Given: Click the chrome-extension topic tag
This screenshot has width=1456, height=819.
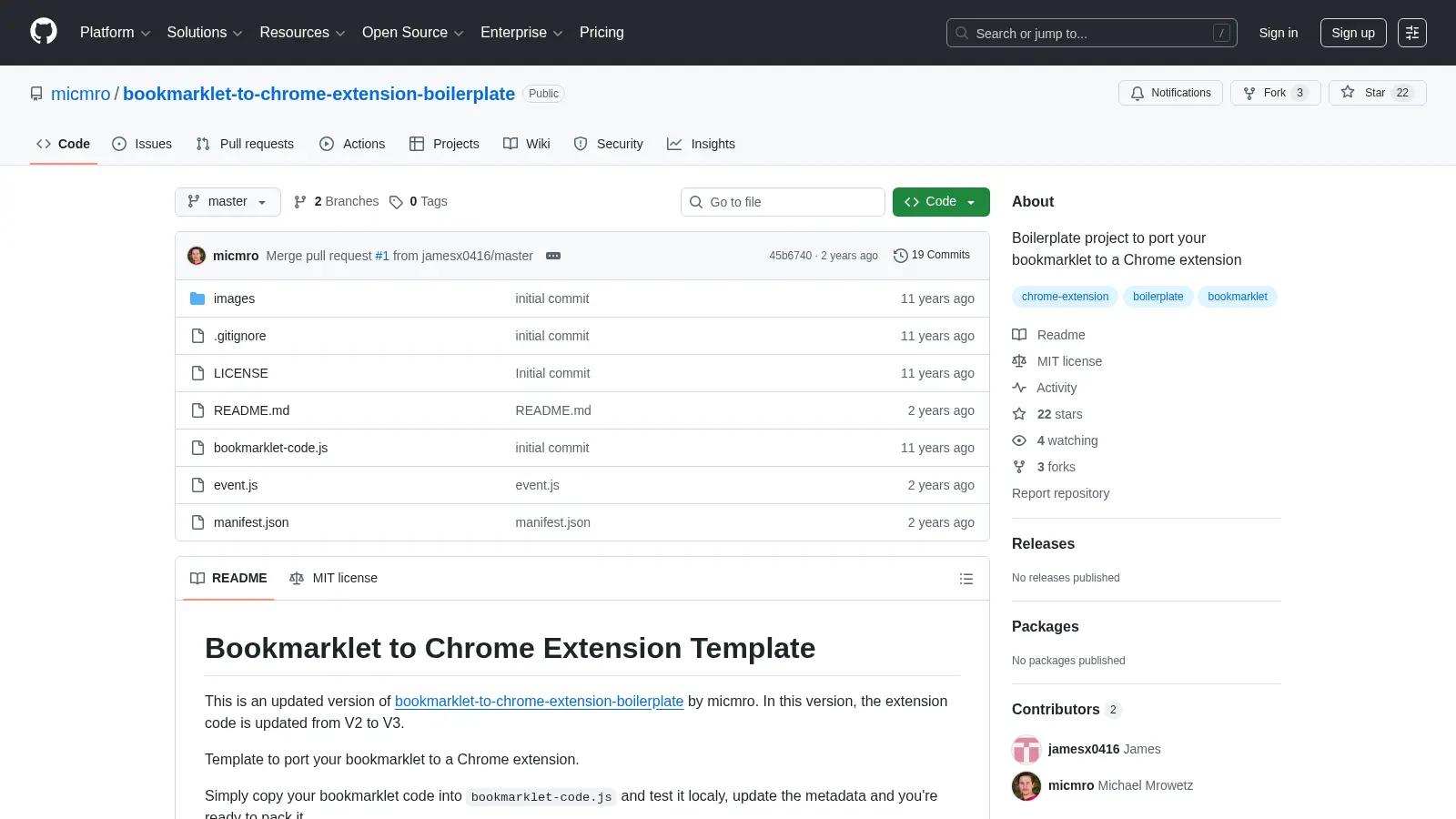Looking at the screenshot, I should click(x=1065, y=297).
